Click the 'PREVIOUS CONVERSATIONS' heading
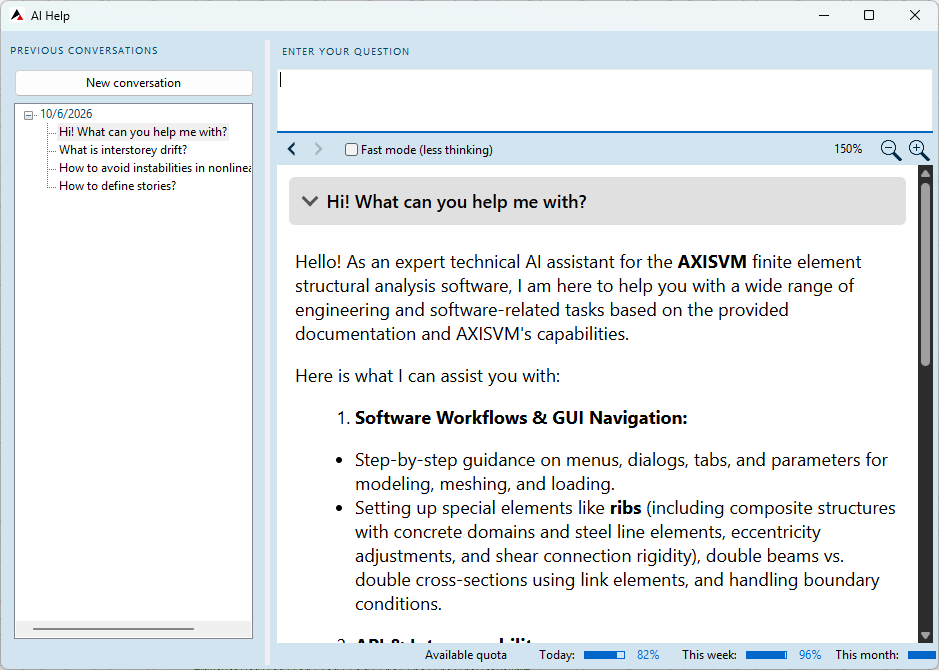The width and height of the screenshot is (939, 670). (84, 51)
